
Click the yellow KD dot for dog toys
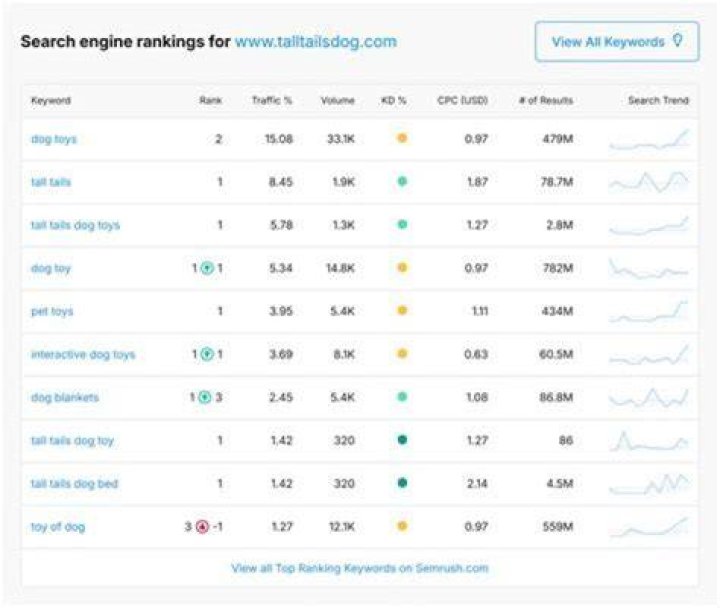(402, 138)
